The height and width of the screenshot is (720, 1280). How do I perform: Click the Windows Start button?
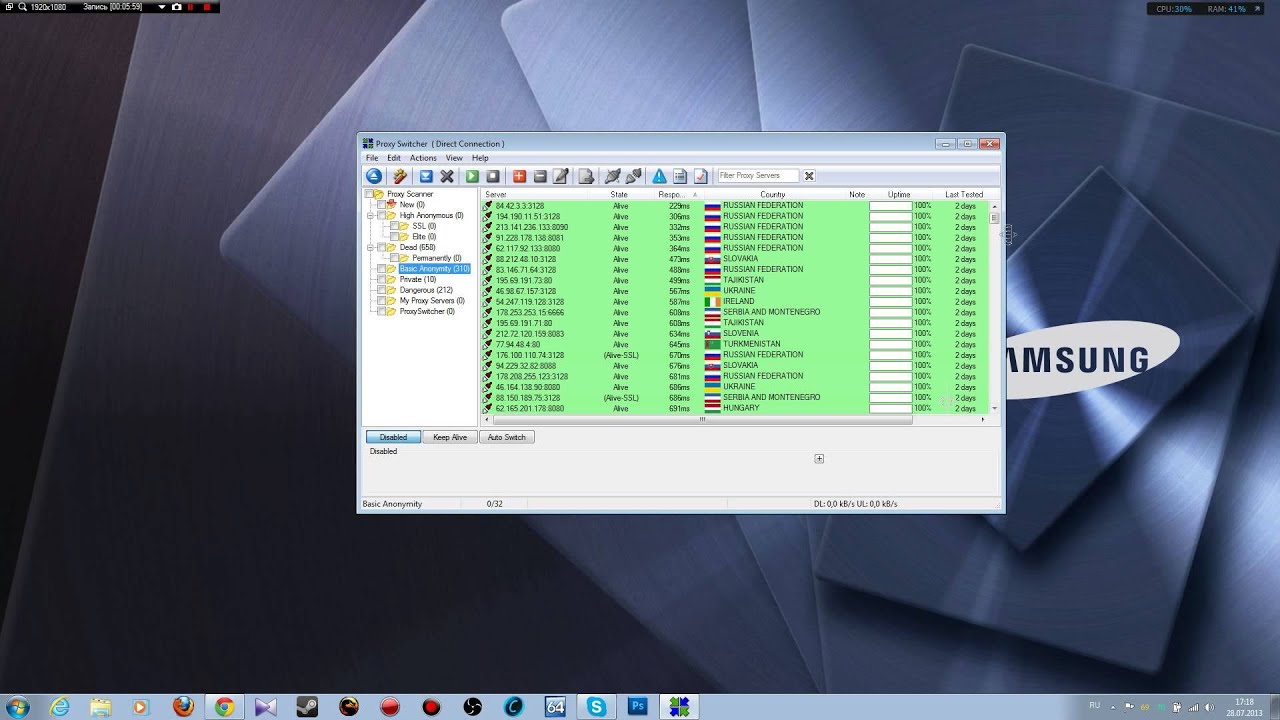[18, 706]
